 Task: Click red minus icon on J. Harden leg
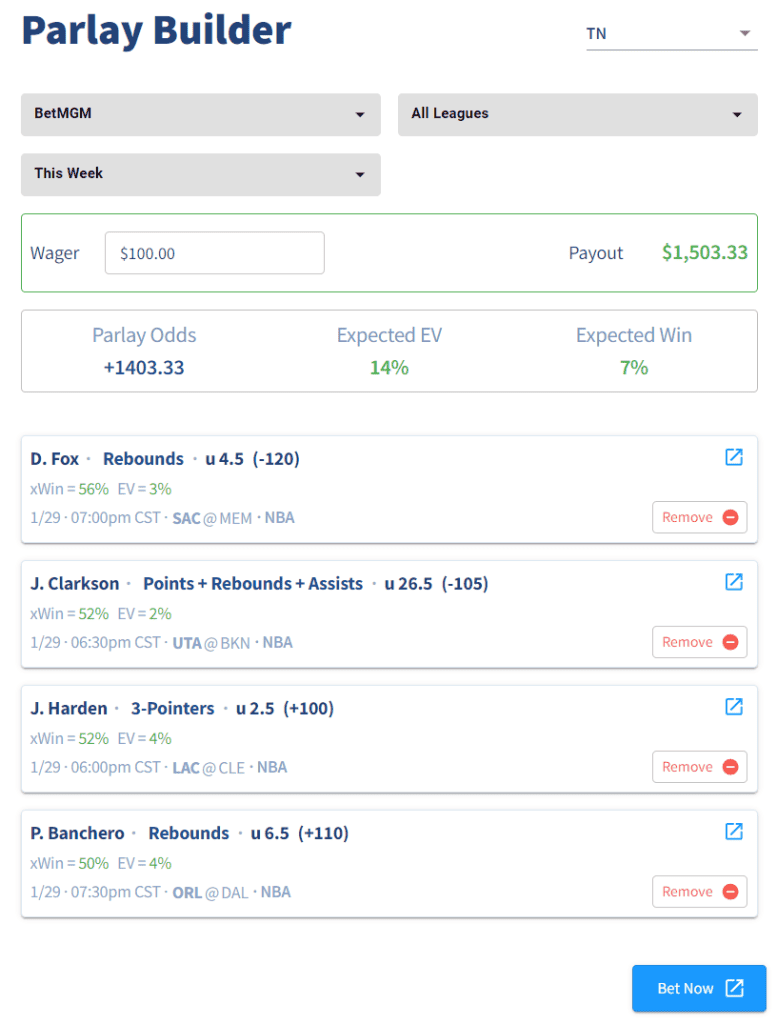(730, 767)
